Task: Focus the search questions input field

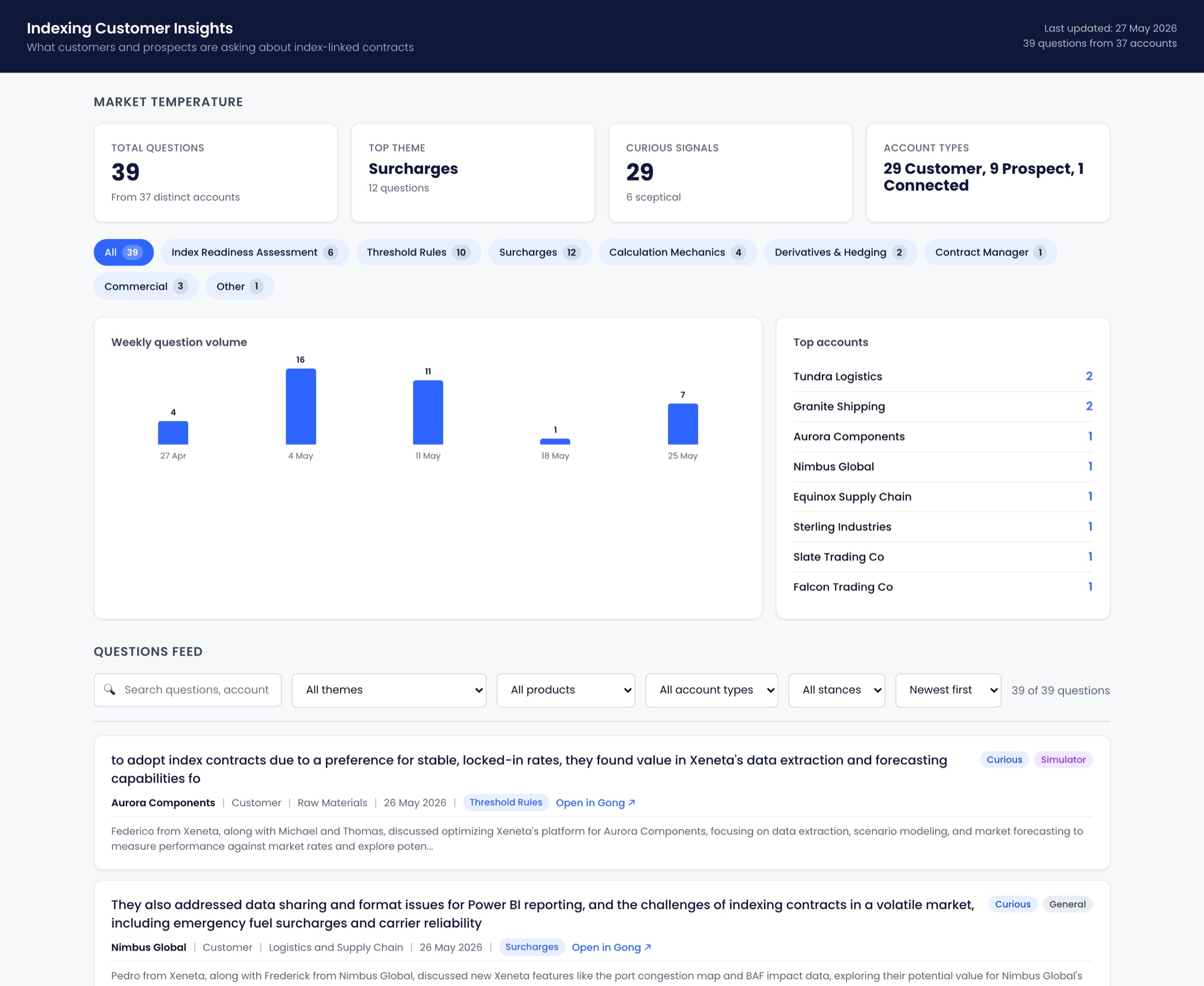Action: 188,690
